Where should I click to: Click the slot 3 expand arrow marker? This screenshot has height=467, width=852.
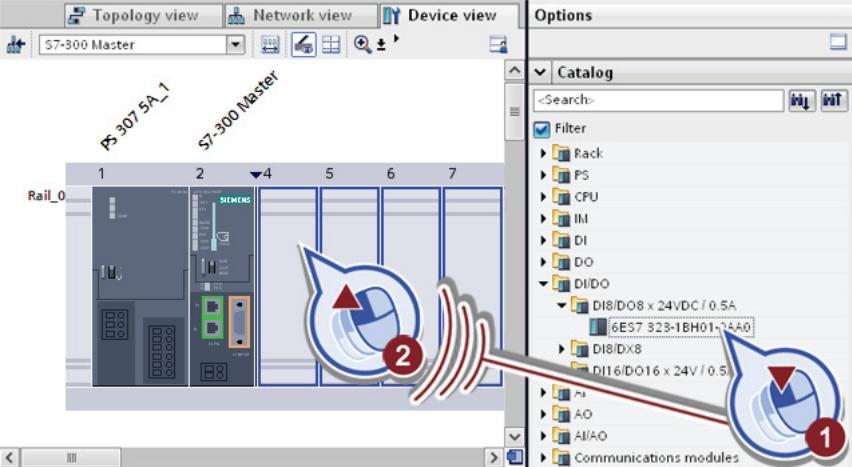tap(255, 175)
